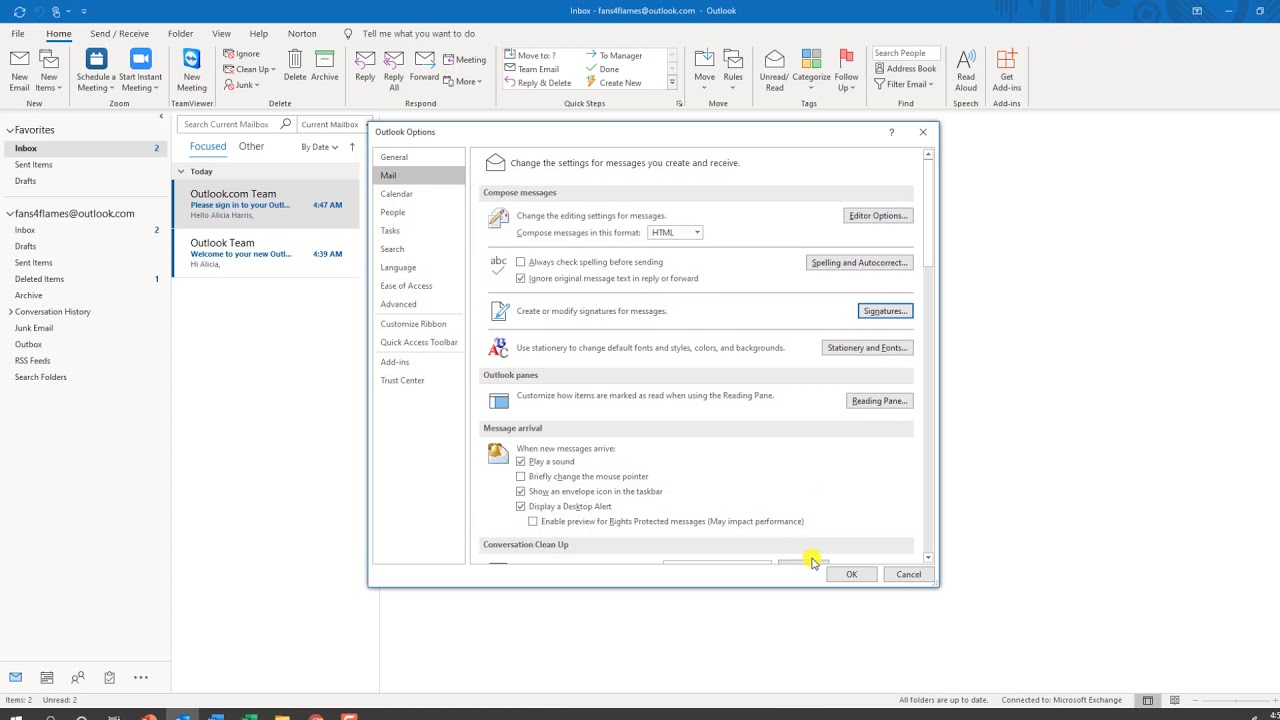This screenshot has width=1280, height=720.
Task: Toggle Display a Desktop Alert checkbox
Action: [520, 506]
